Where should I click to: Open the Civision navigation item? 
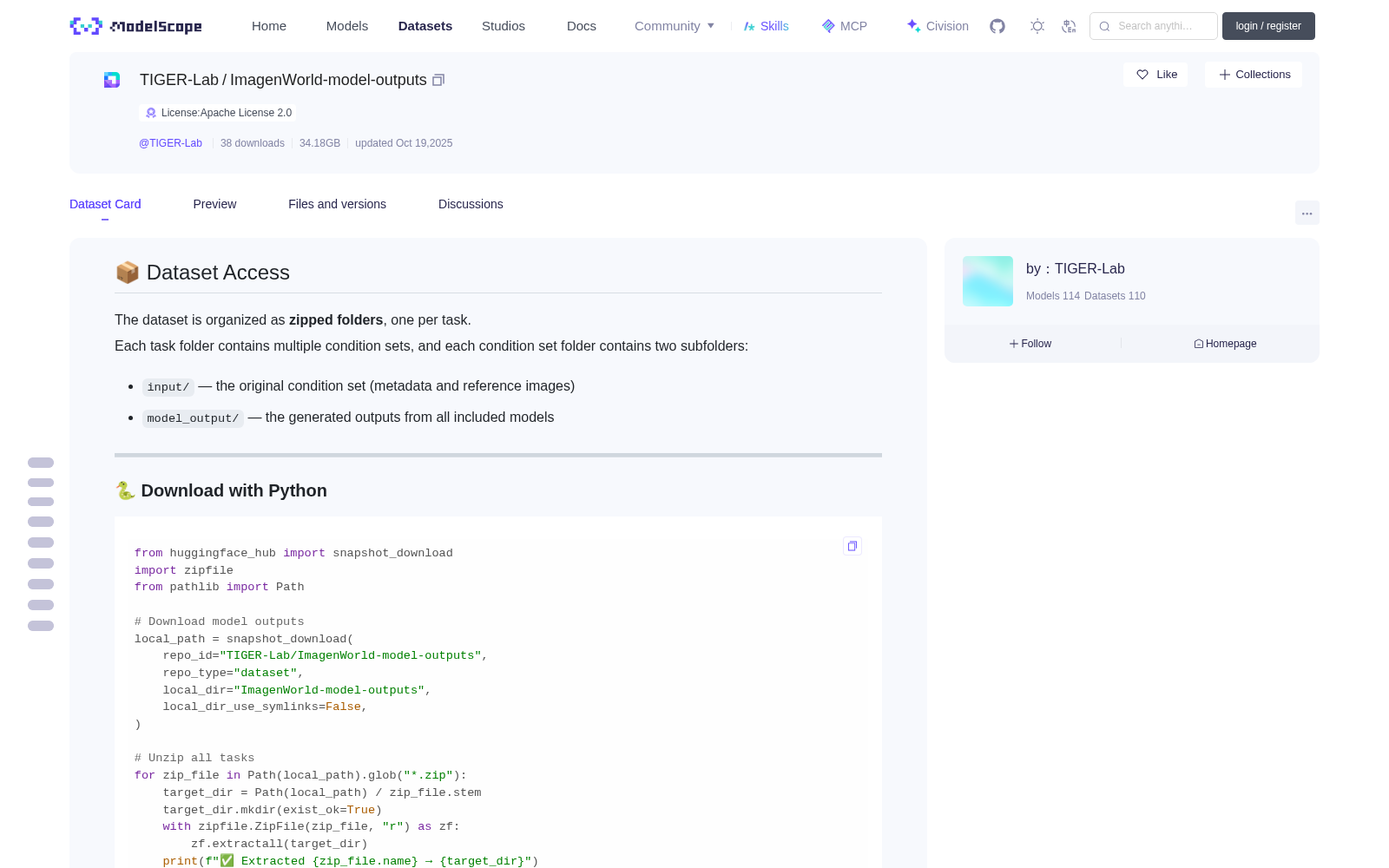pyautogui.click(x=937, y=26)
